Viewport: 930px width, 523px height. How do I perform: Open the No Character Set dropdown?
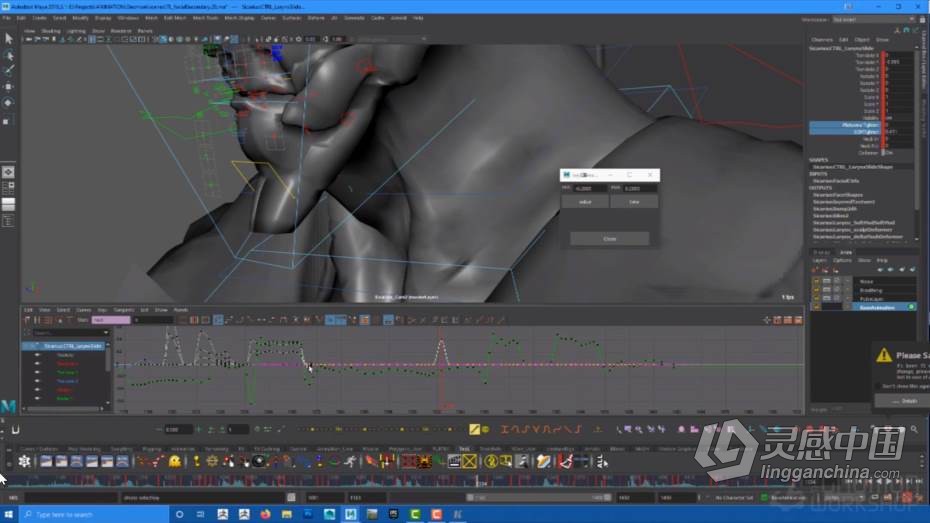[x=735, y=498]
